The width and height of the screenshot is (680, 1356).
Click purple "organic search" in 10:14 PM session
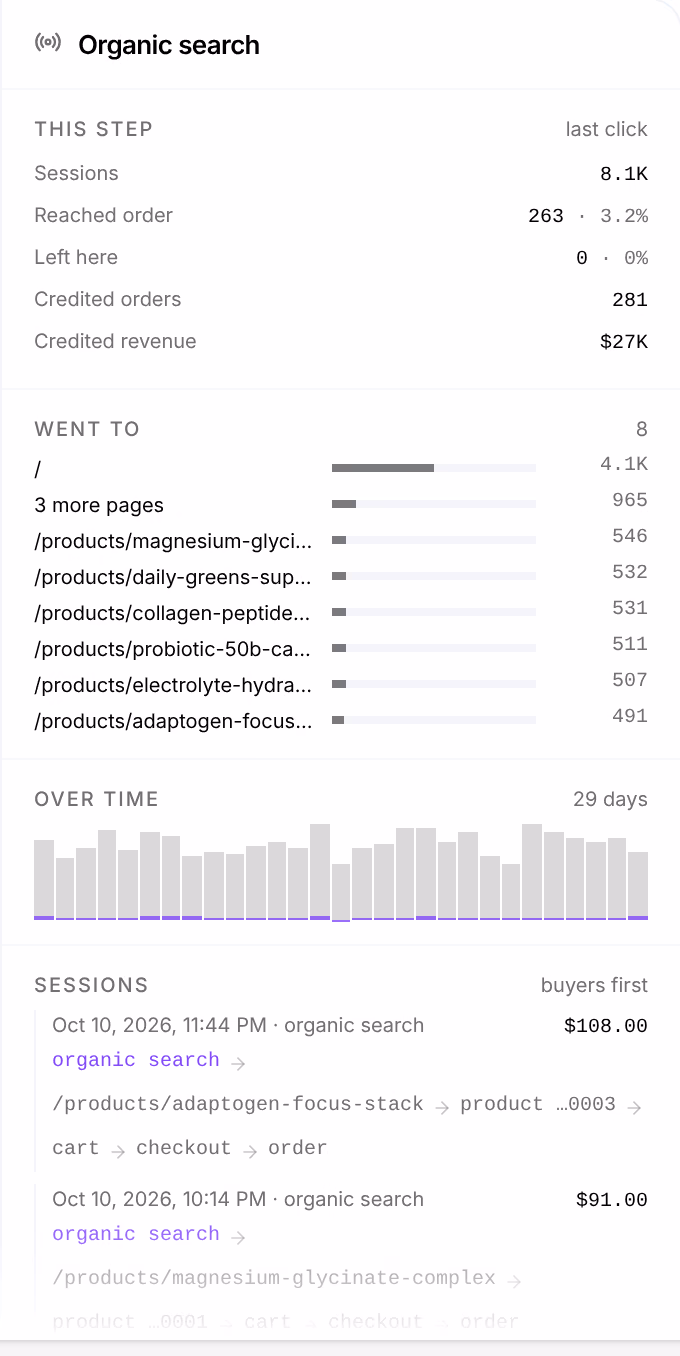tap(136, 1234)
